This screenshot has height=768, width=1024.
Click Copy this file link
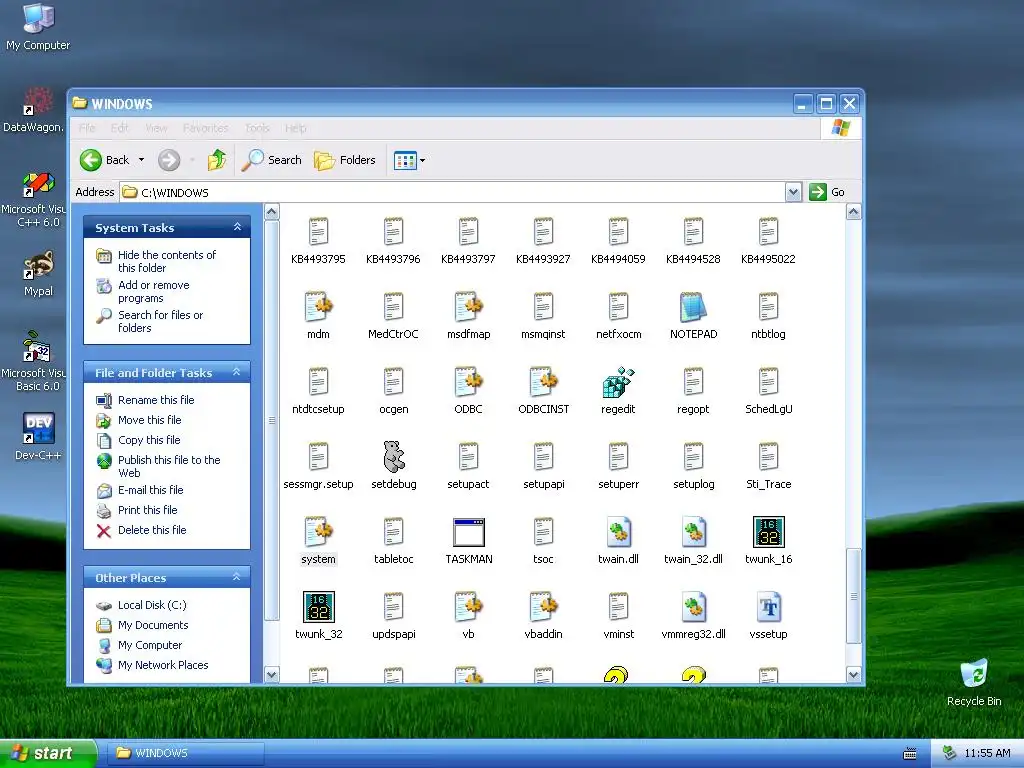pyautogui.click(x=148, y=440)
